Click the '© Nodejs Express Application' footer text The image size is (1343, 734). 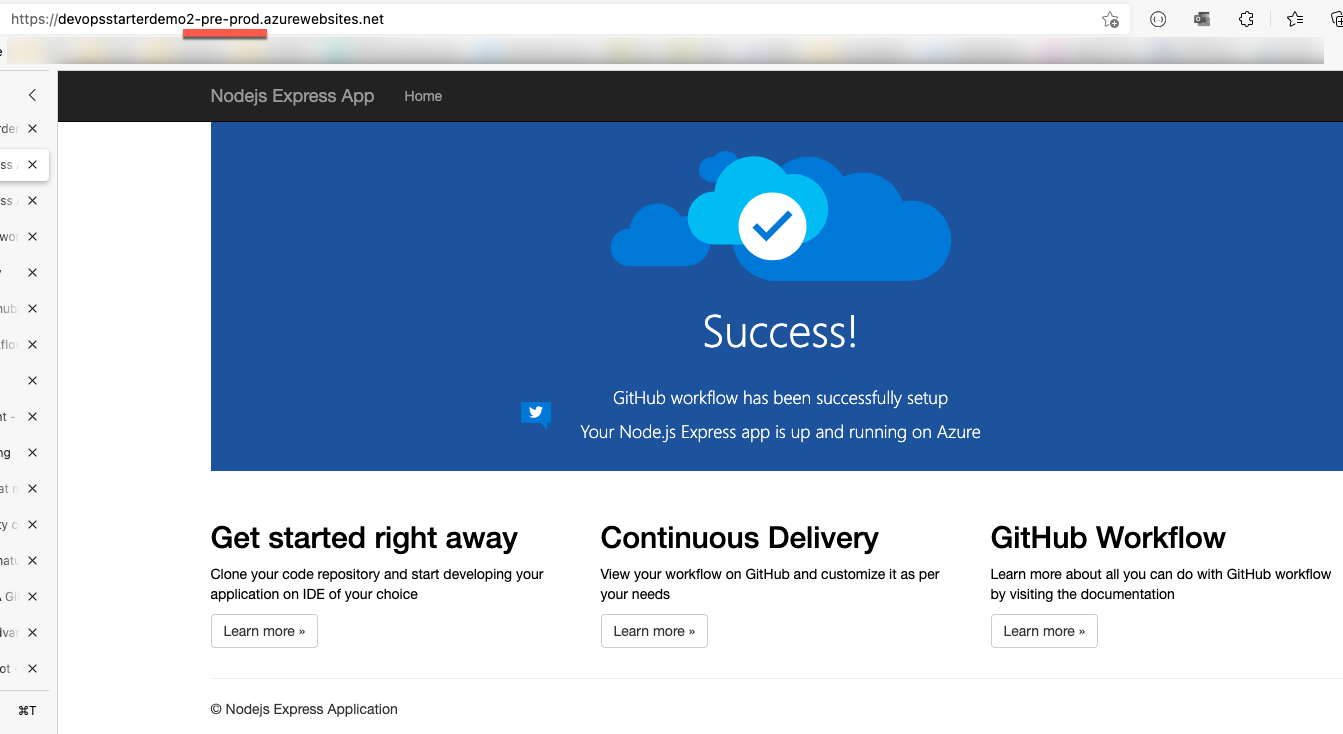click(304, 709)
